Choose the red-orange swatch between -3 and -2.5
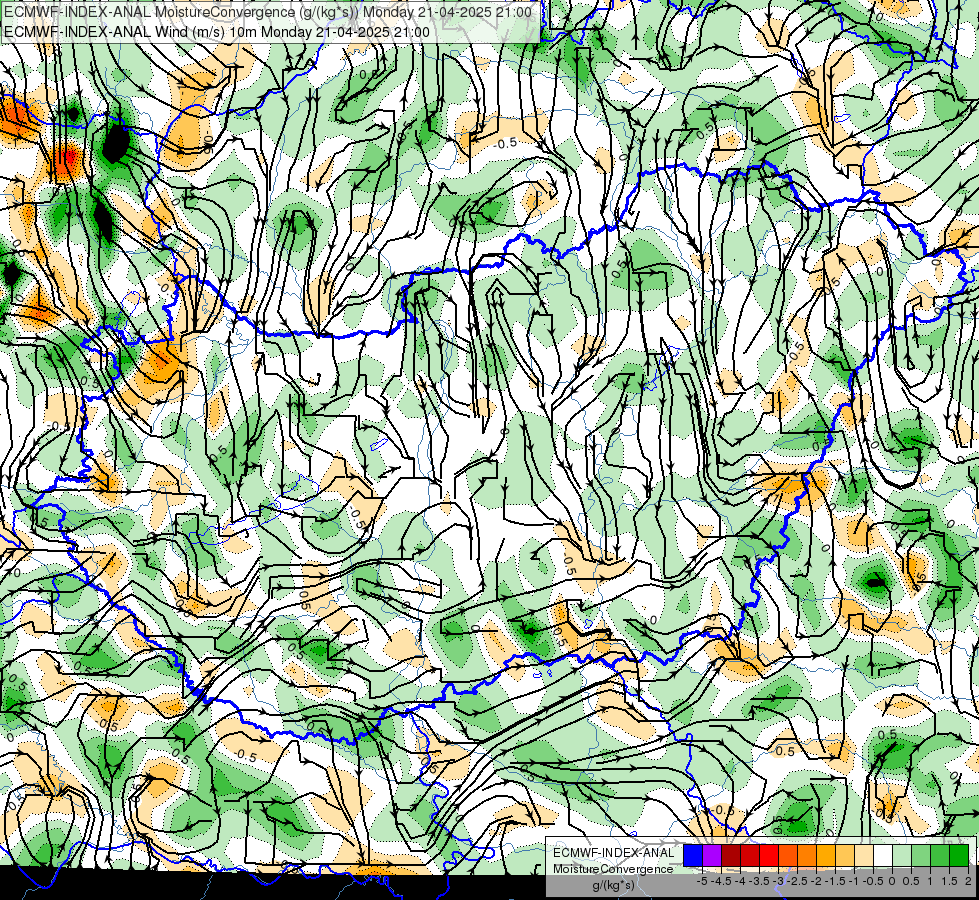 tap(788, 855)
